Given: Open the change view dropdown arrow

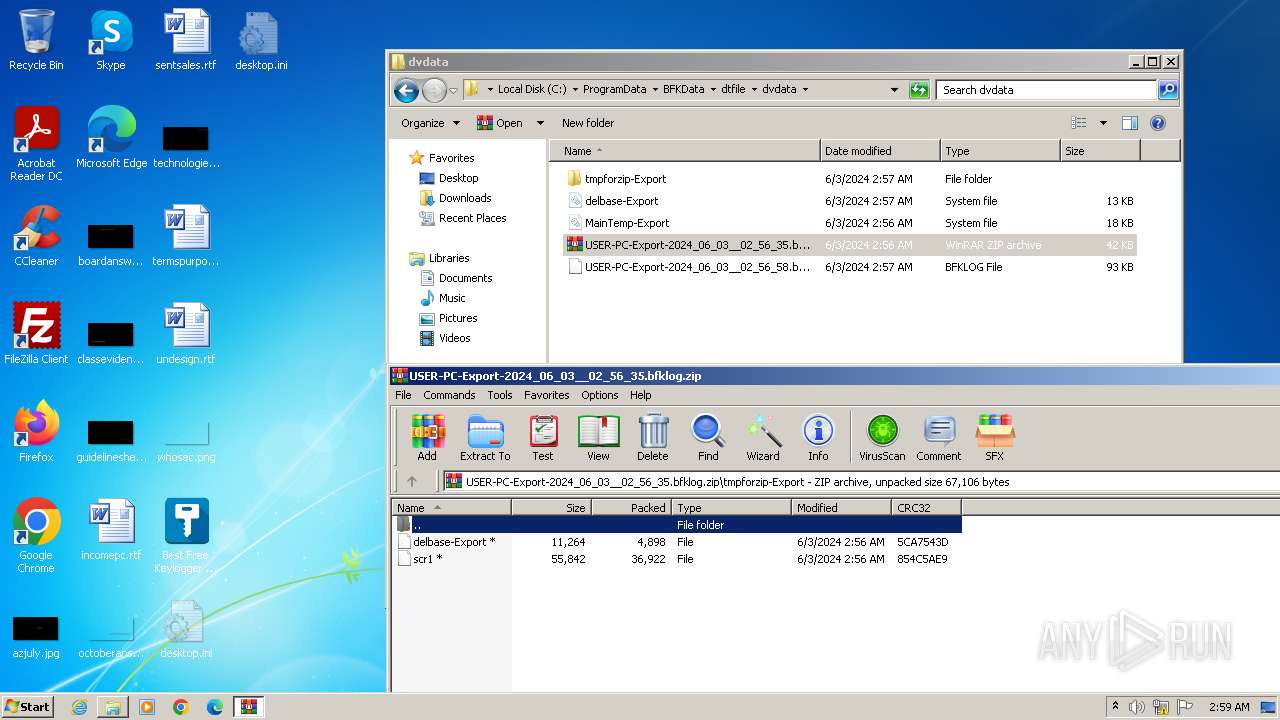Looking at the screenshot, I should (1103, 123).
